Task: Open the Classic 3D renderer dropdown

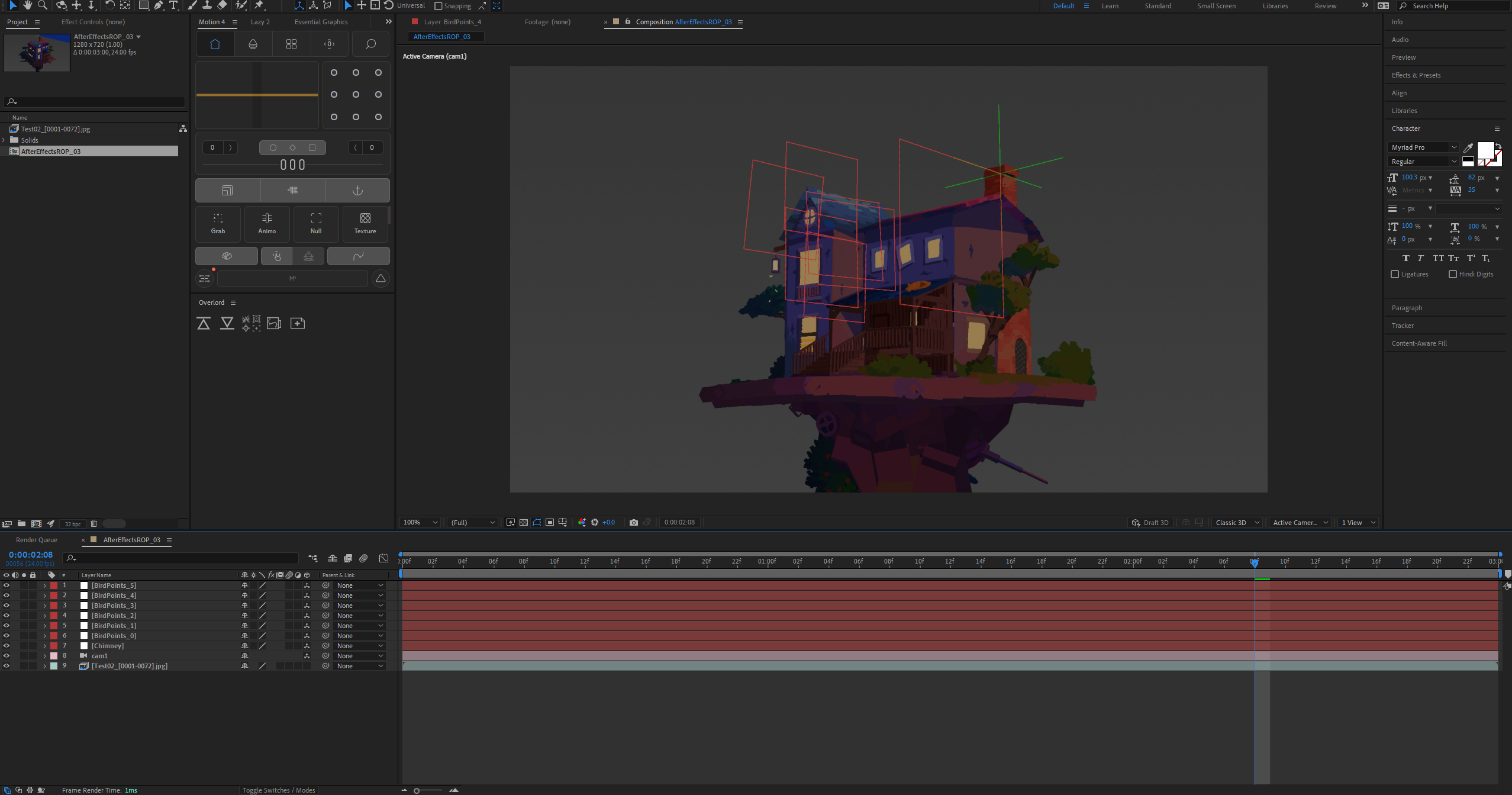Action: (1237, 523)
